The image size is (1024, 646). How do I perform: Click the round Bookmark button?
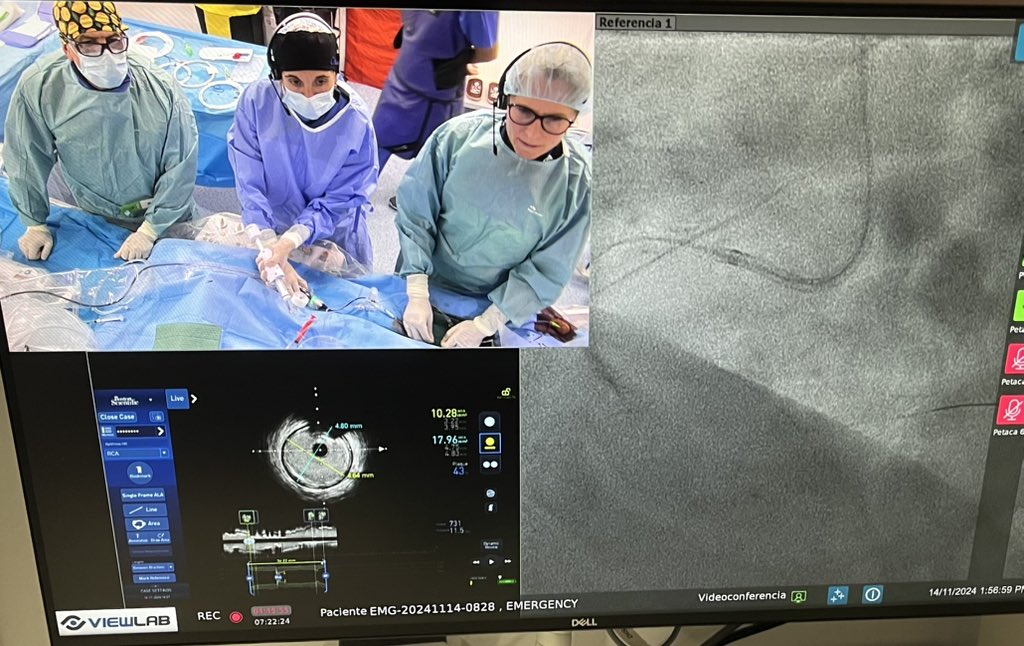point(140,472)
